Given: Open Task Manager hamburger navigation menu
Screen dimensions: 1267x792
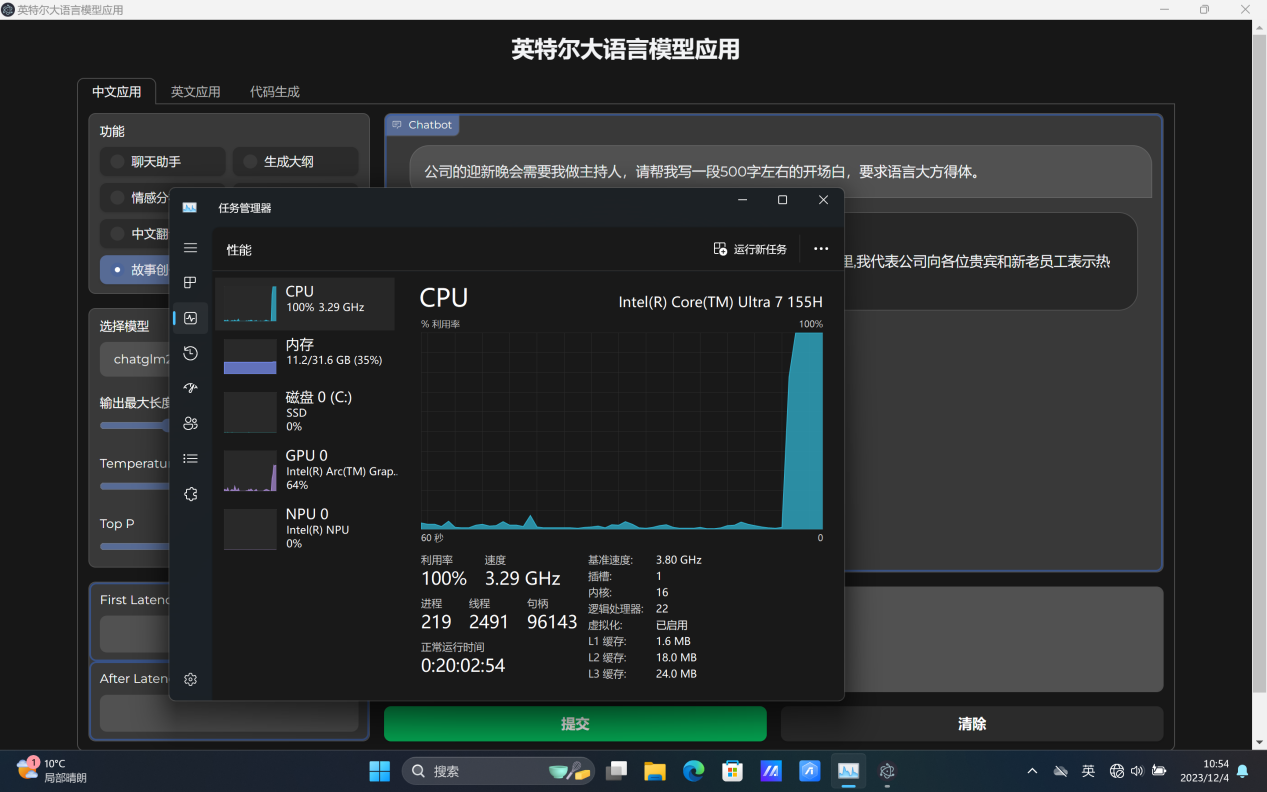Looking at the screenshot, I should pyautogui.click(x=190, y=248).
